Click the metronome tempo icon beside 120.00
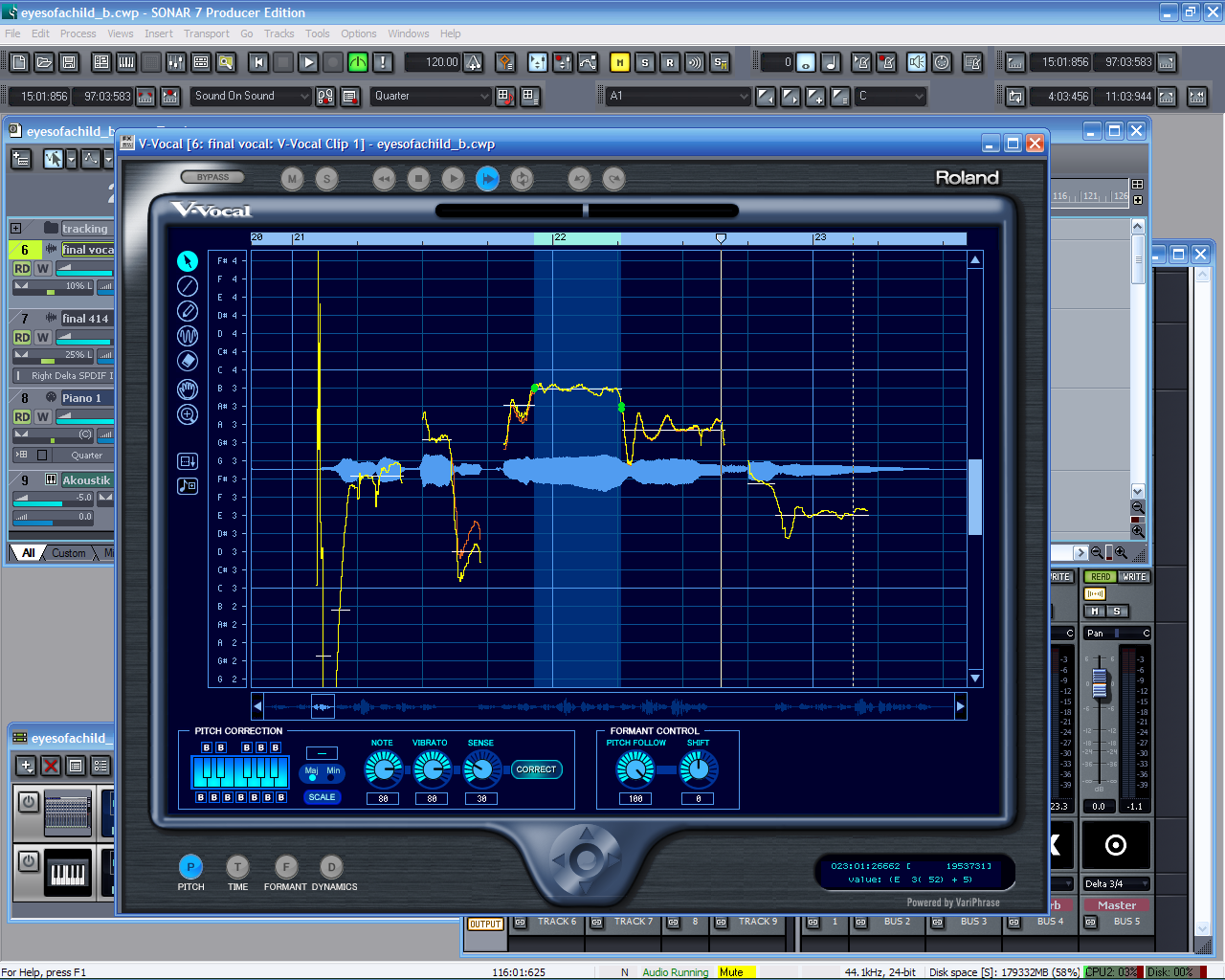 coord(474,62)
